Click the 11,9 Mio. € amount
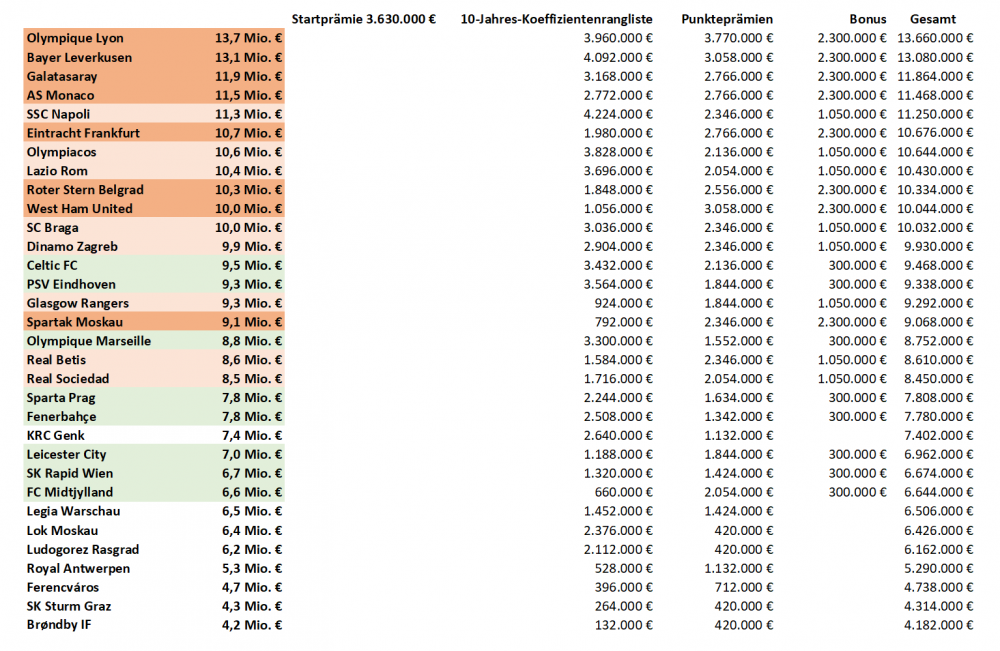The width and height of the screenshot is (1000, 651). 248,77
